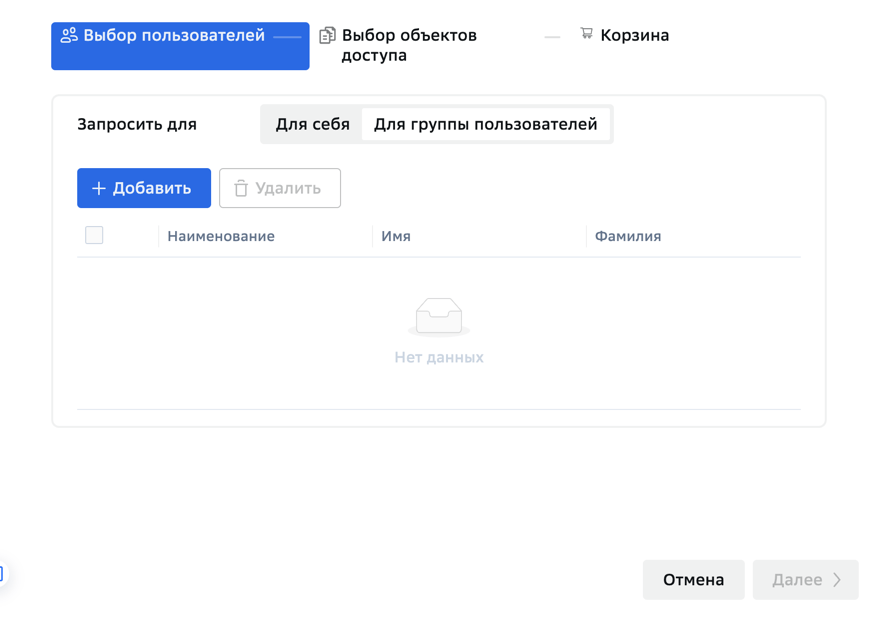Image resolution: width=878 pixels, height=627 pixels.
Task: Click the chevron arrow on Далее
Action: click(x=837, y=580)
